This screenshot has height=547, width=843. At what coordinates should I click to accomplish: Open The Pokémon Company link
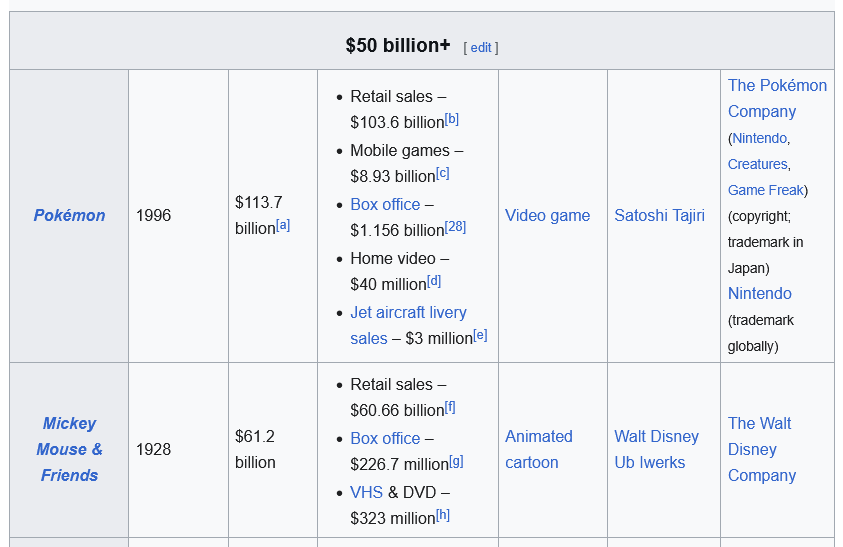pyautogui.click(x=777, y=98)
